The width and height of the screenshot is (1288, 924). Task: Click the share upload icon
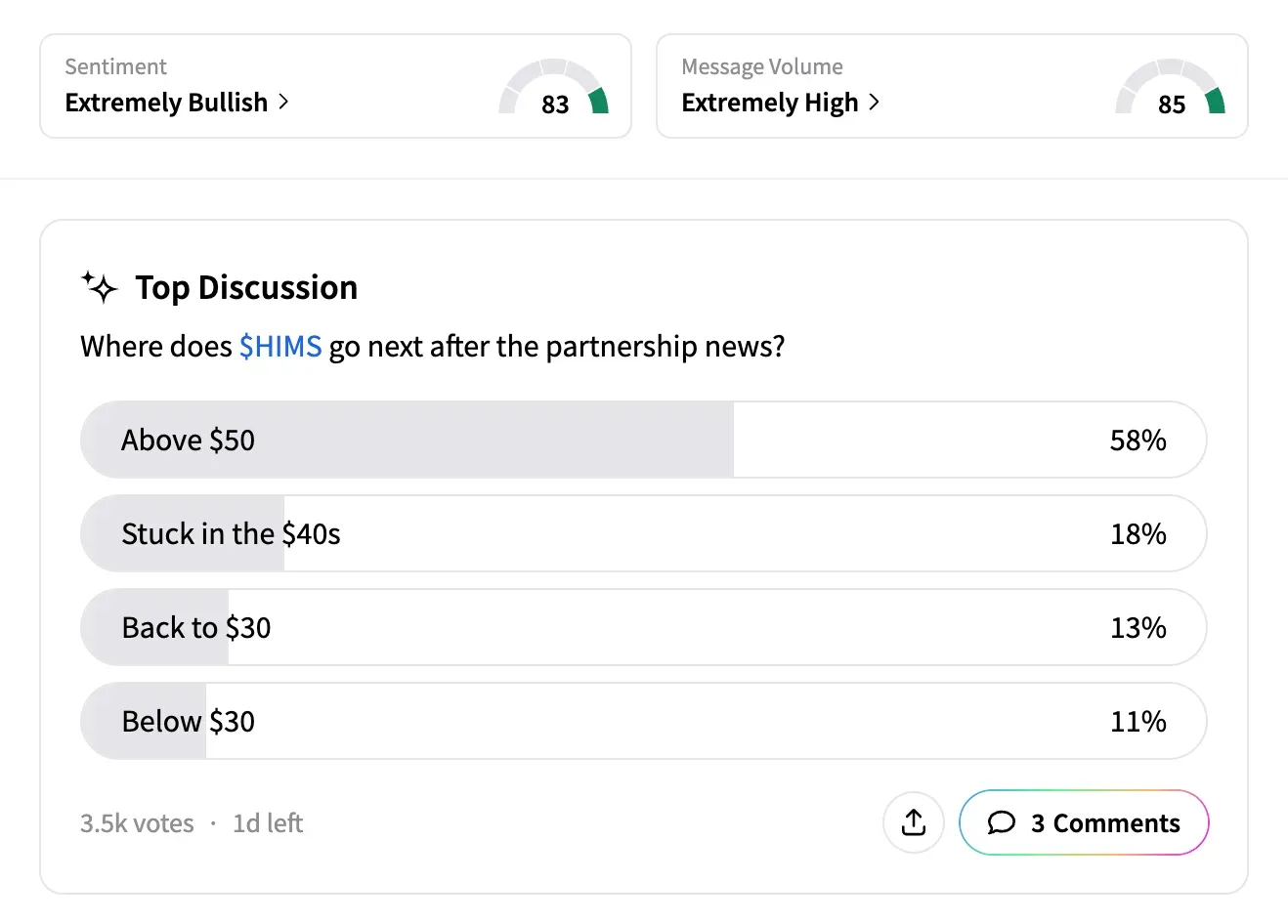[x=913, y=822]
